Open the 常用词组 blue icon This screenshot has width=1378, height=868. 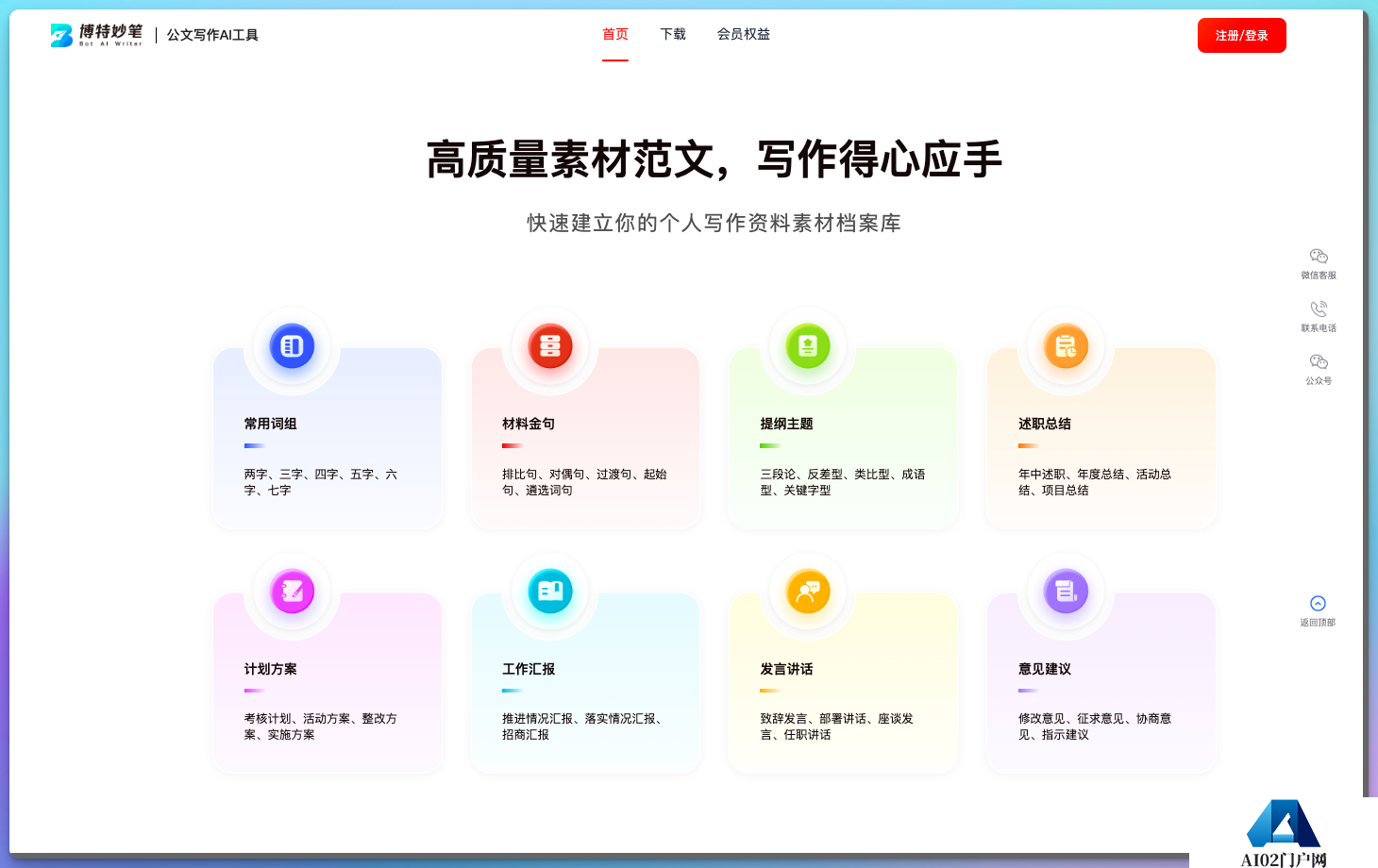click(x=293, y=346)
